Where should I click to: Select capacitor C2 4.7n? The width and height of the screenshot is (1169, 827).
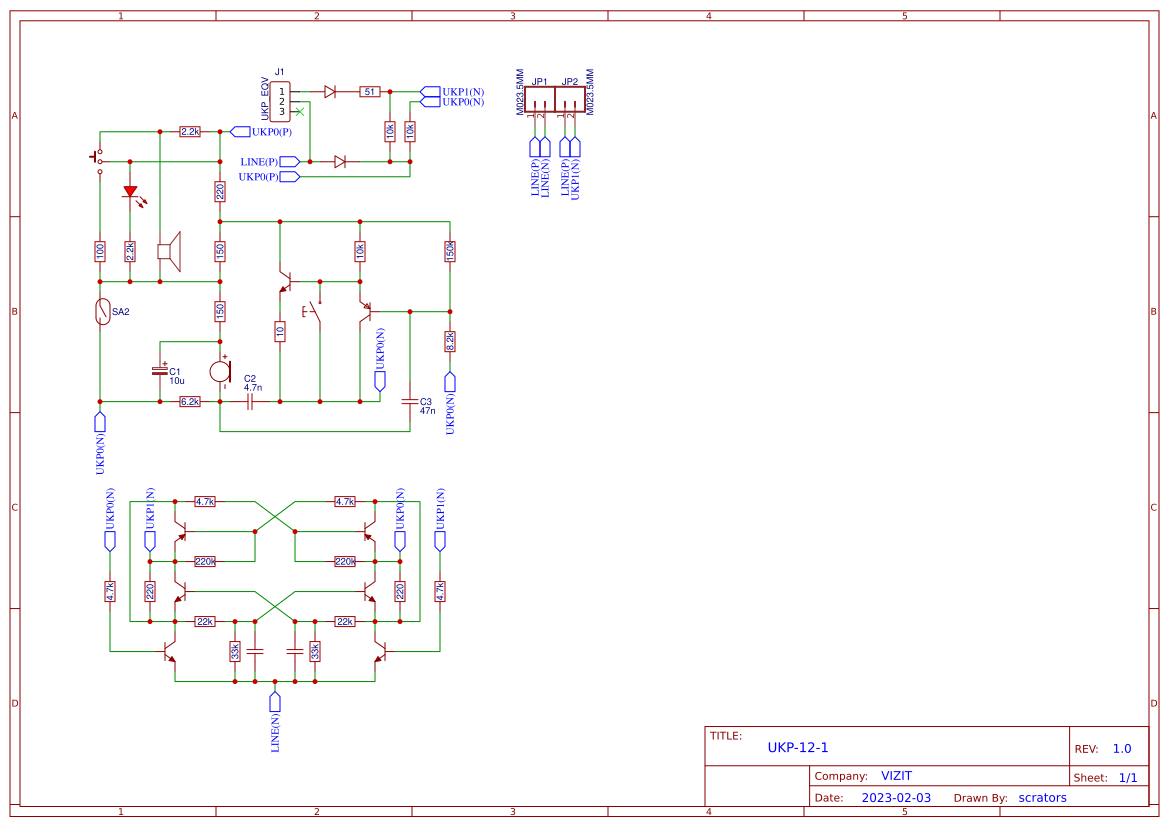(x=250, y=402)
